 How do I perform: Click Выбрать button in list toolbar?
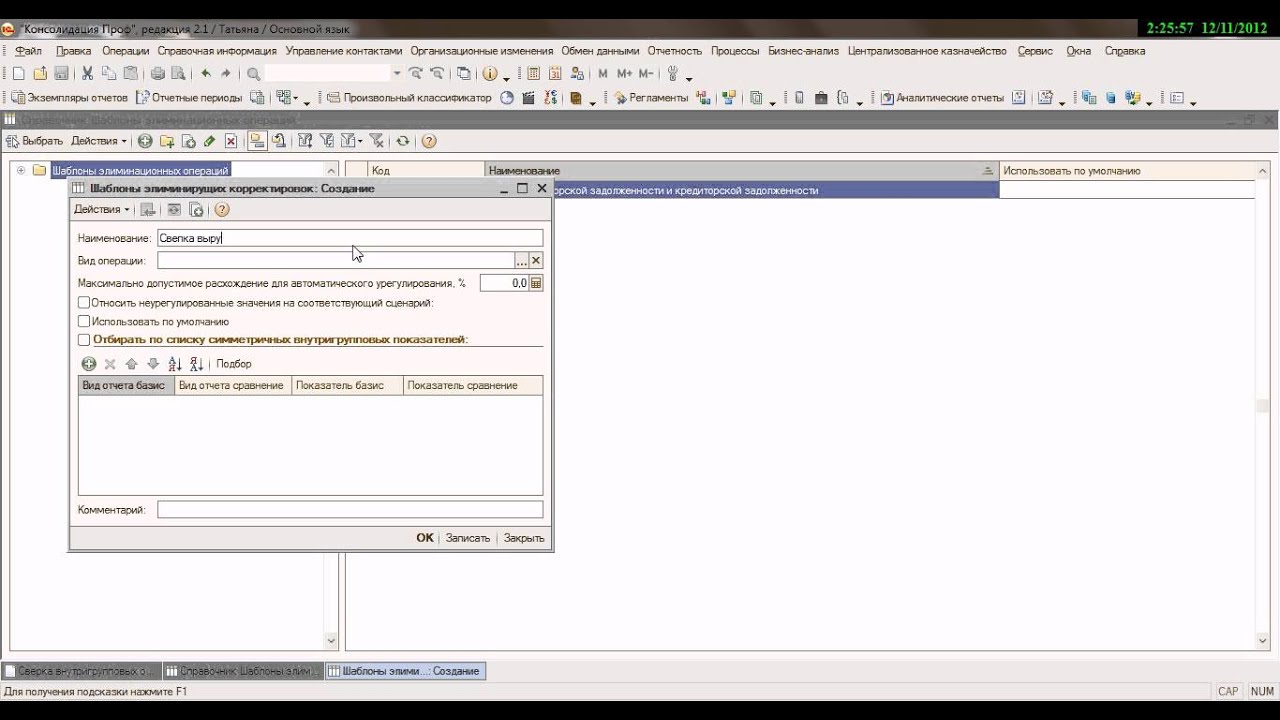point(34,141)
